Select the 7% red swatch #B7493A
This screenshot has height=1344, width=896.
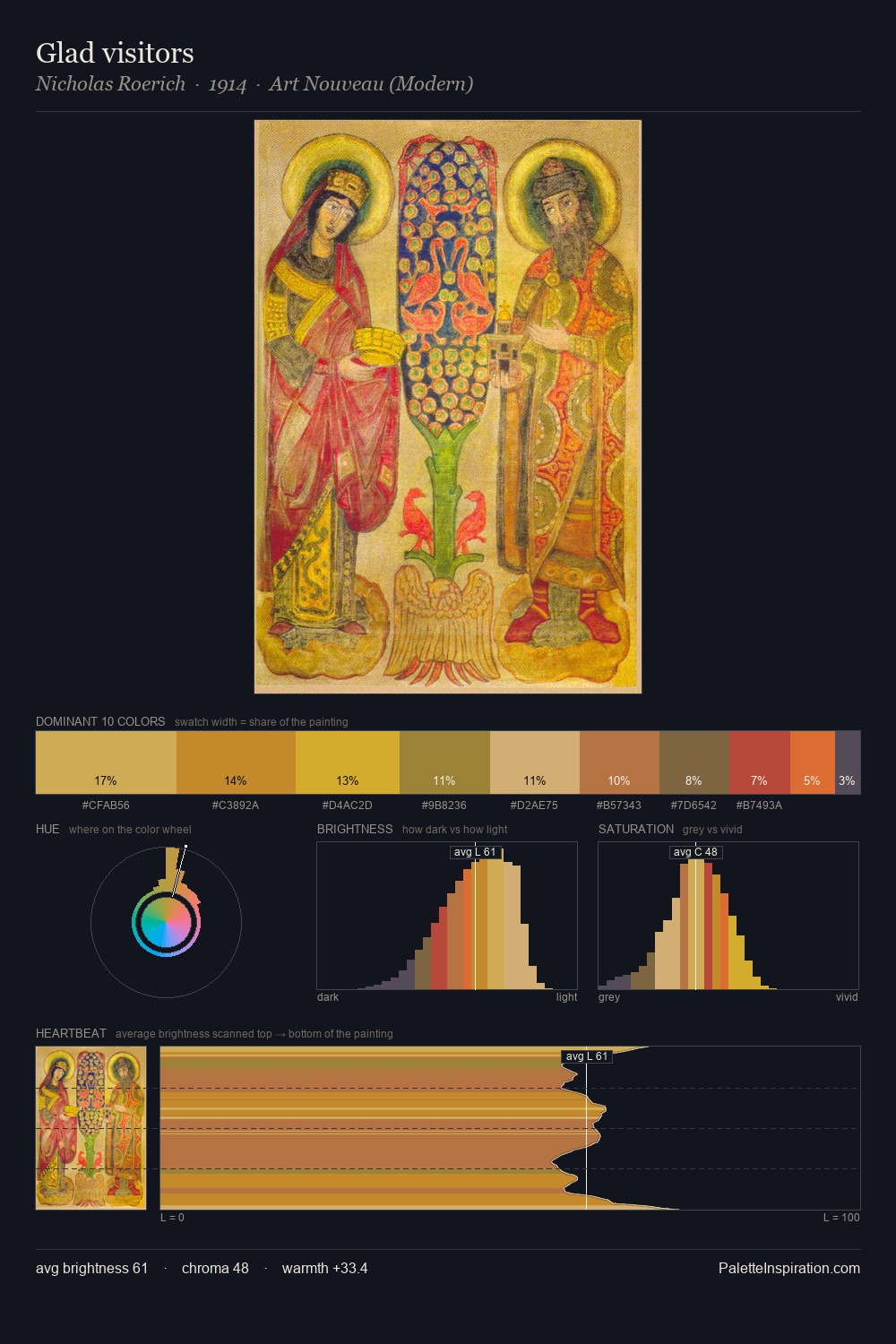click(x=760, y=762)
